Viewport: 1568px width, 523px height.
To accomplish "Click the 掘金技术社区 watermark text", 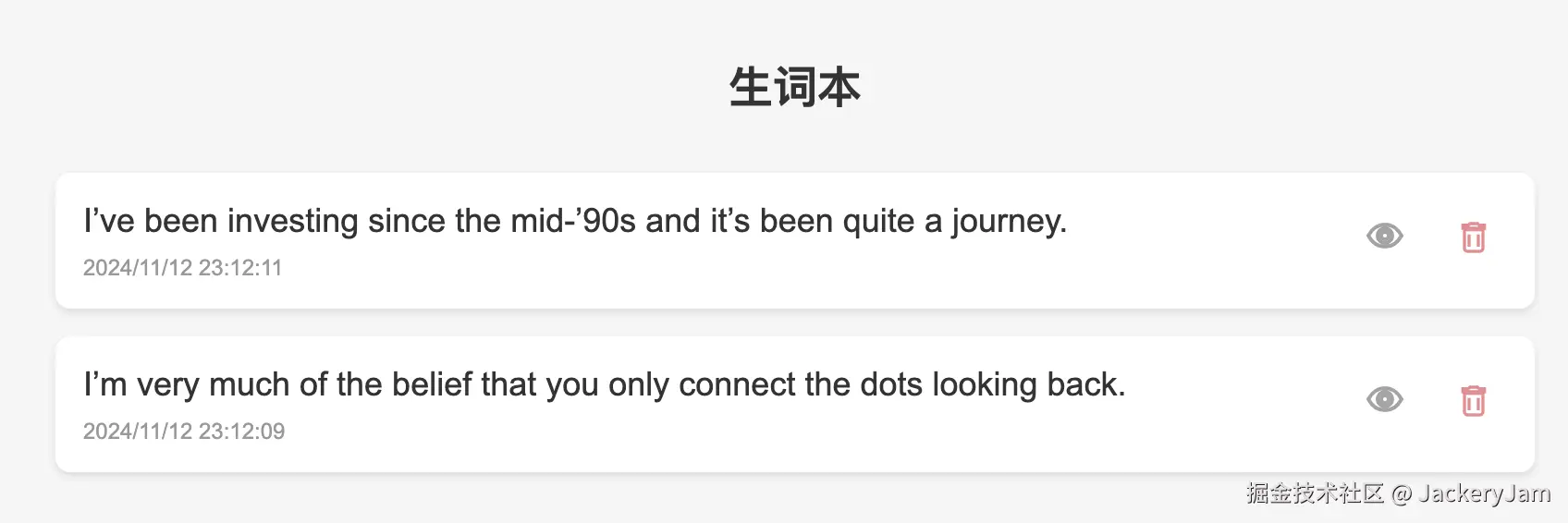I will (1315, 493).
